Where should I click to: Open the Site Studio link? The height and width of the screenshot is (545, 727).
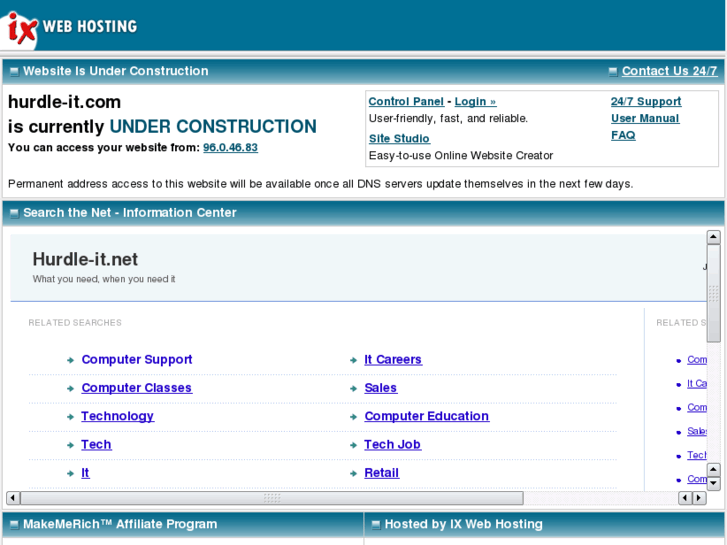tap(399, 139)
